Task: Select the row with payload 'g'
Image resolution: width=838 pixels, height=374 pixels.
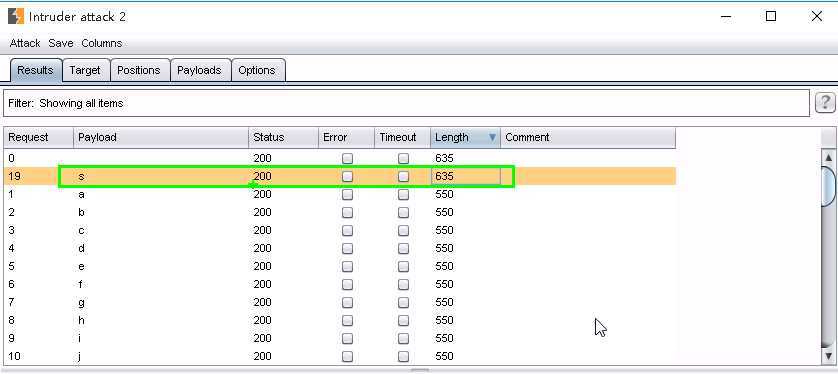Action: coord(340,302)
